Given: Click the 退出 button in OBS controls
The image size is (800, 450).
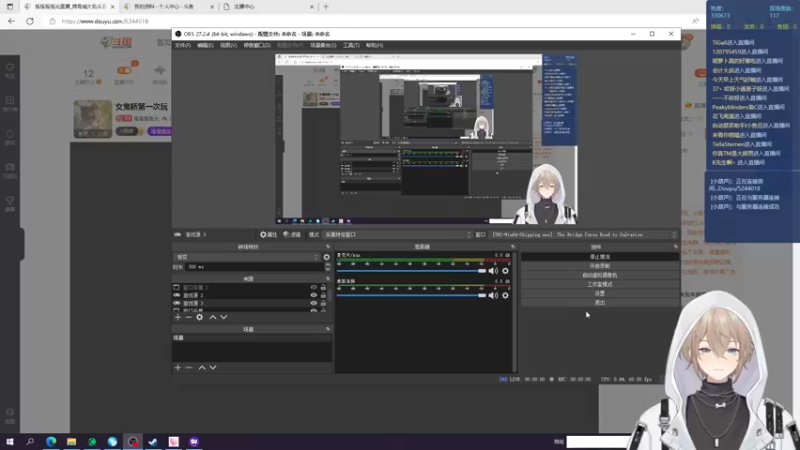Looking at the screenshot, I should [x=599, y=303].
